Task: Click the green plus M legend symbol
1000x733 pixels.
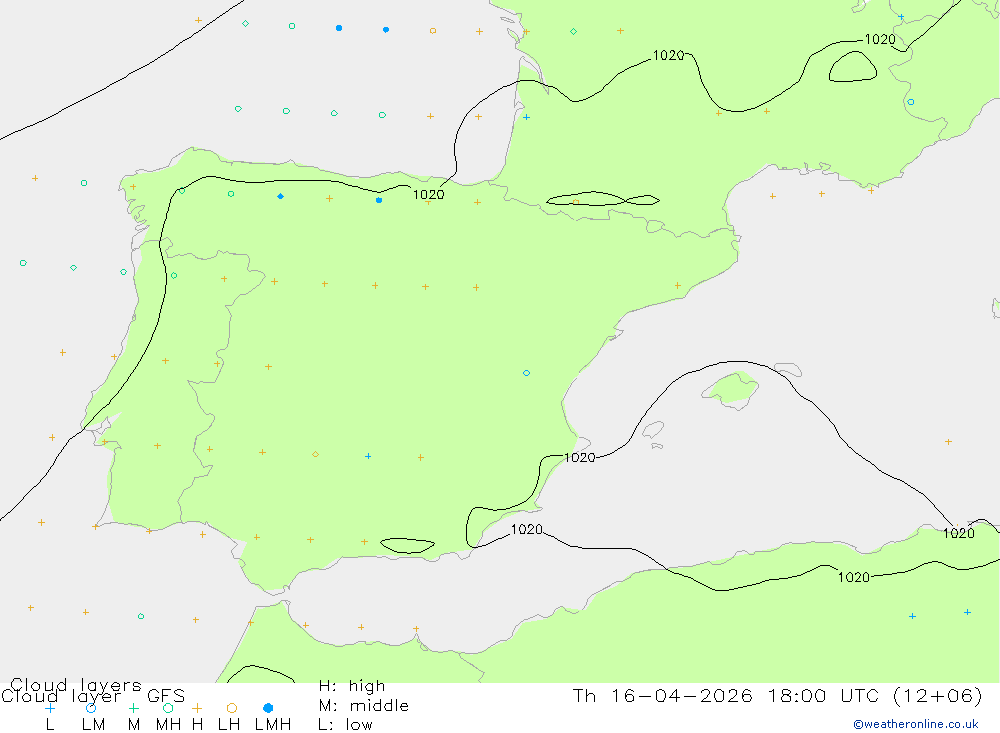Action: click(133, 708)
